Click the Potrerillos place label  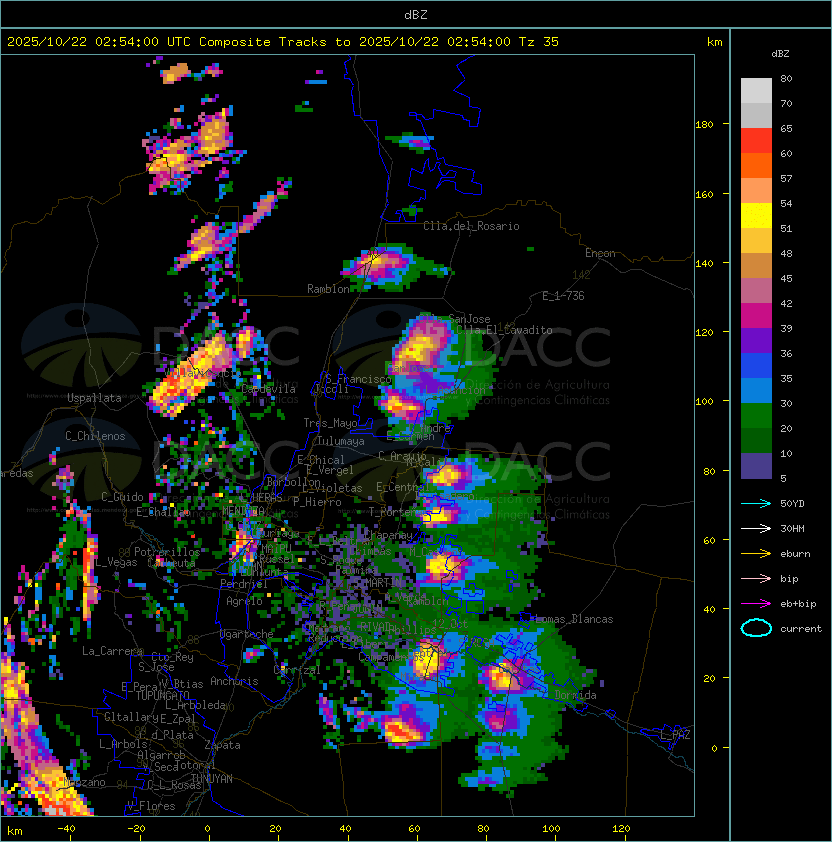tap(167, 551)
